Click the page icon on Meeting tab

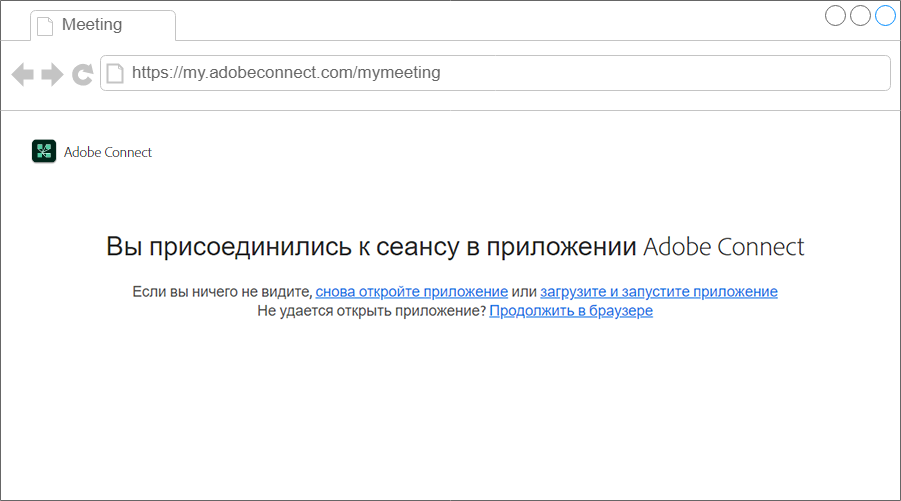(x=45, y=26)
